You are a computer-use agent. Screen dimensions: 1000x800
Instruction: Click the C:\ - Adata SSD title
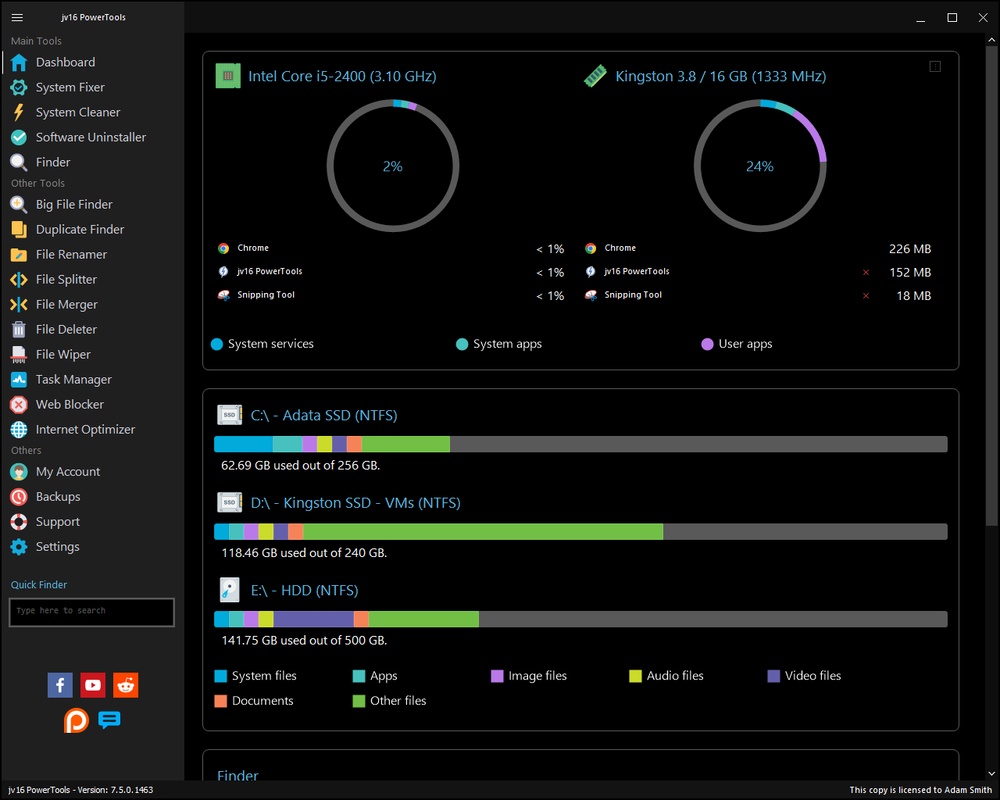pos(324,415)
